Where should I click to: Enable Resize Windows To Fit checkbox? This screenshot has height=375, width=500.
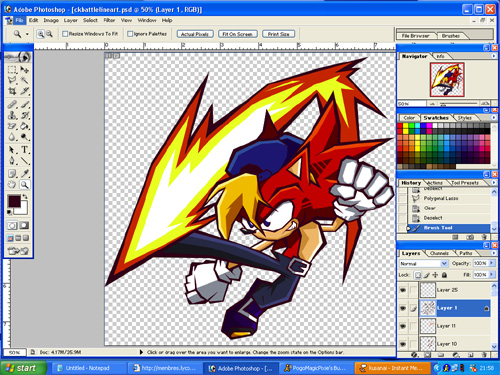click(65, 34)
